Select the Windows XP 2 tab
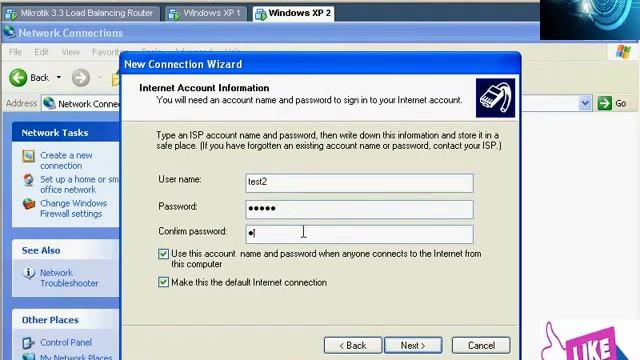This screenshot has height=360, width=640. coord(293,13)
